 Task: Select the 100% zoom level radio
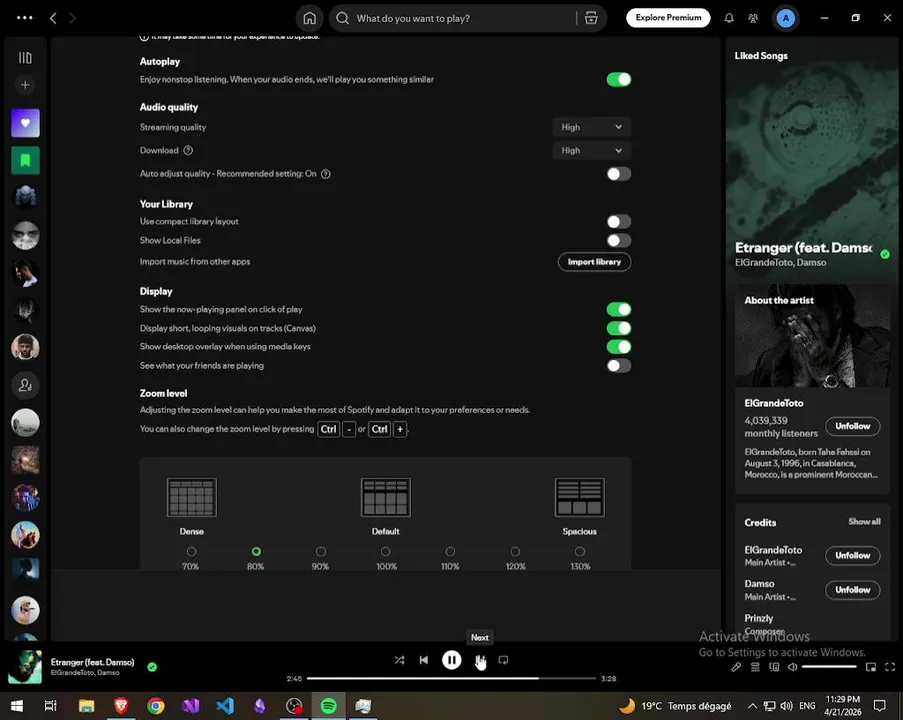[385, 552]
